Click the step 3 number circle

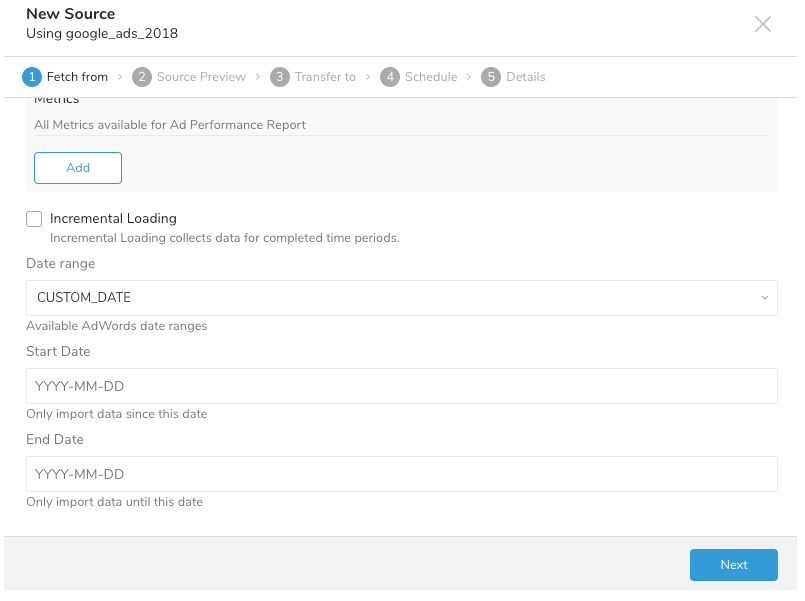coord(279,77)
